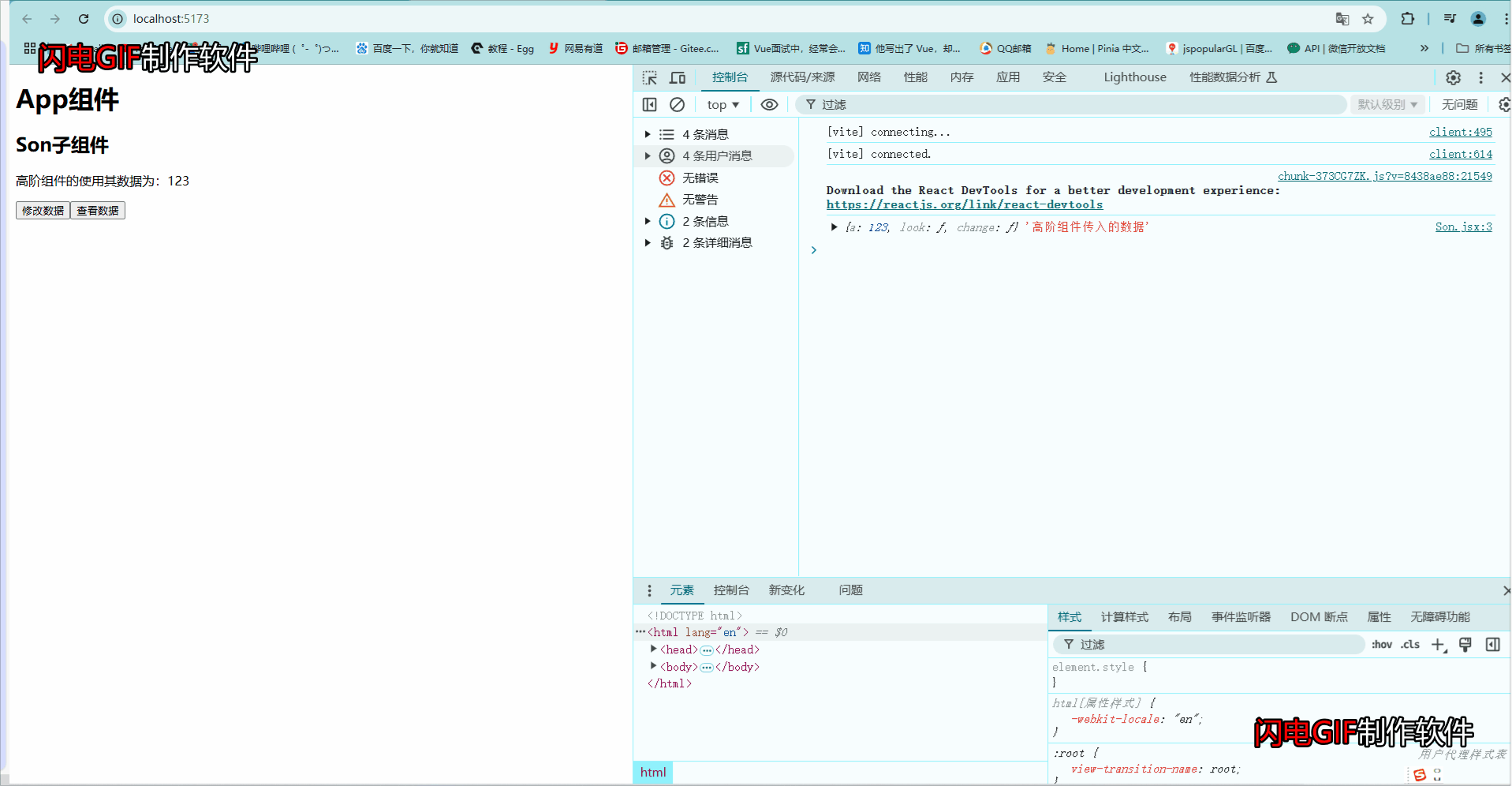Switch to the 网络 panel
Screen dimensions: 1512x786
coord(868,77)
